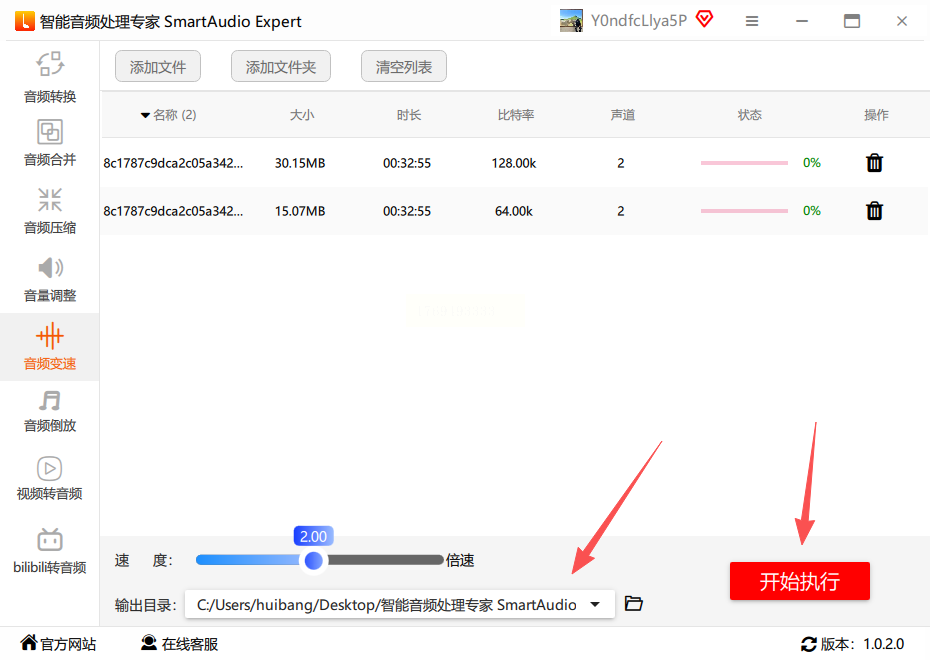Open the 视频转音频 video to audio tool

pyautogui.click(x=50, y=478)
